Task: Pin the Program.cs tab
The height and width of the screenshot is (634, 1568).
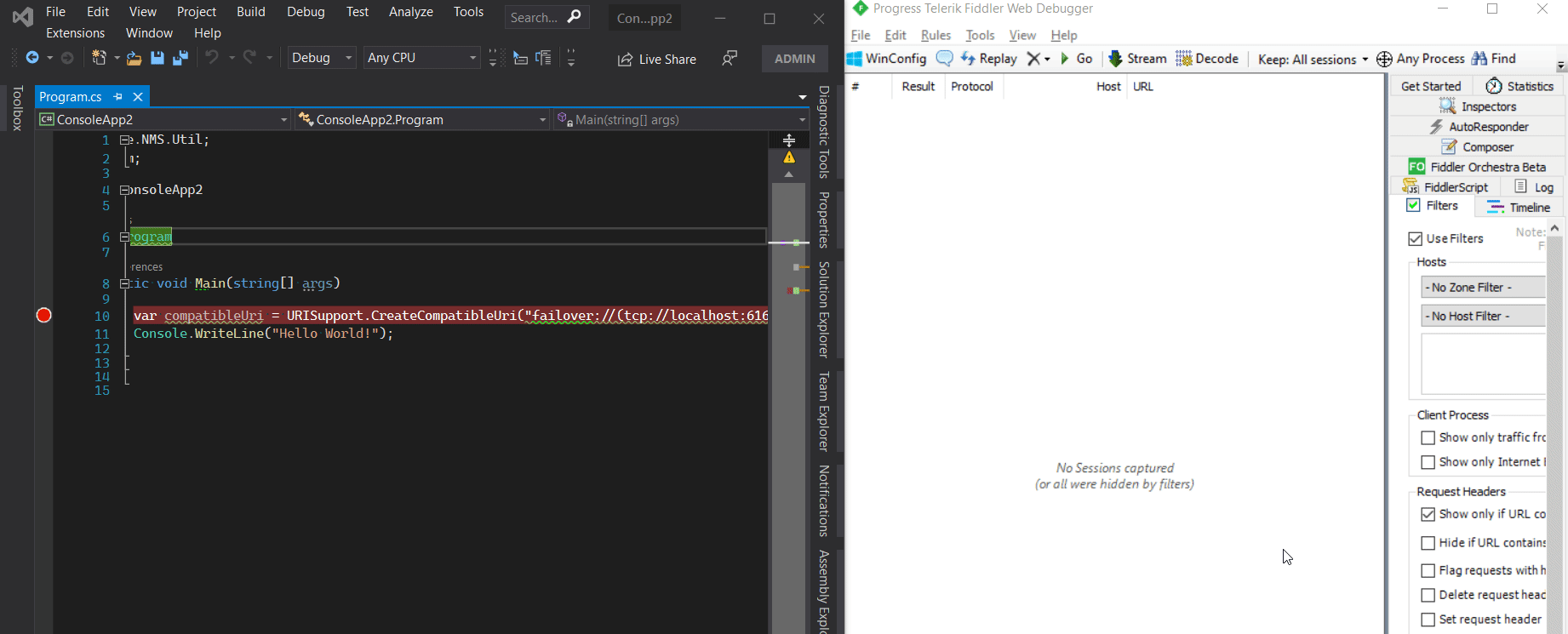Action: [x=118, y=97]
